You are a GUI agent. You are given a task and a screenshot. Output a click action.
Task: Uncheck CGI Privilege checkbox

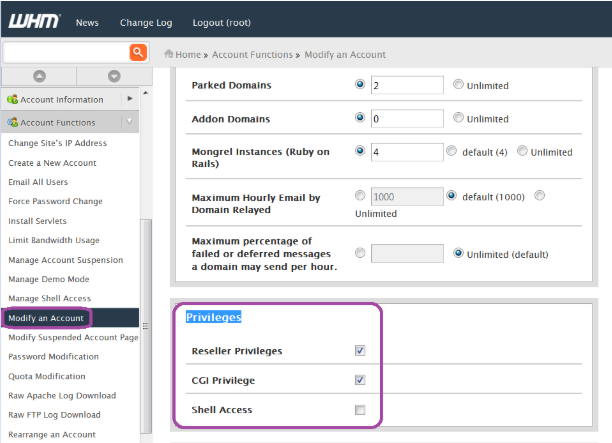(360, 380)
